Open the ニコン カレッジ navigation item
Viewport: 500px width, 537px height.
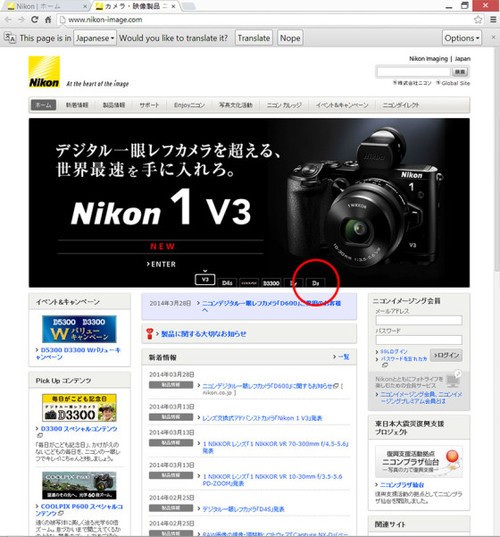(x=284, y=105)
